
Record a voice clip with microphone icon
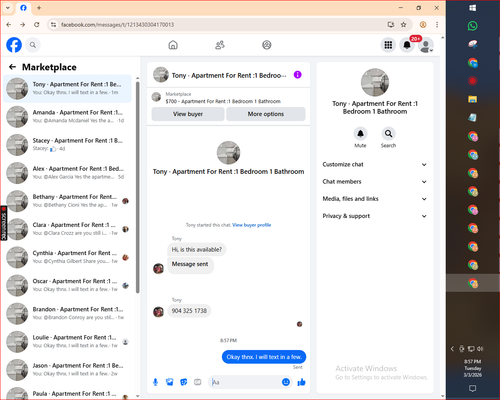pyautogui.click(x=155, y=382)
